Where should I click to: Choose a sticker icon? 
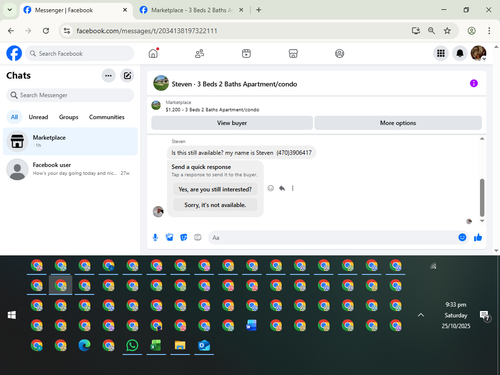[183, 237]
